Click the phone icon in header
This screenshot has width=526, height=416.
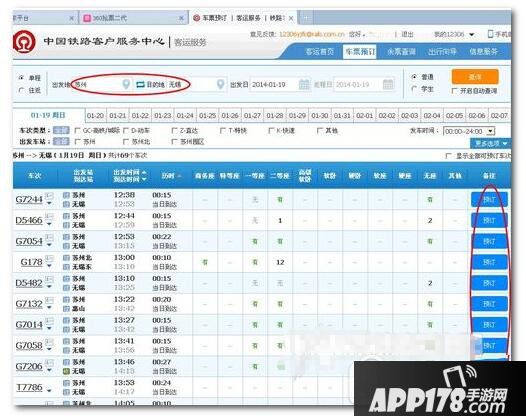point(490,34)
